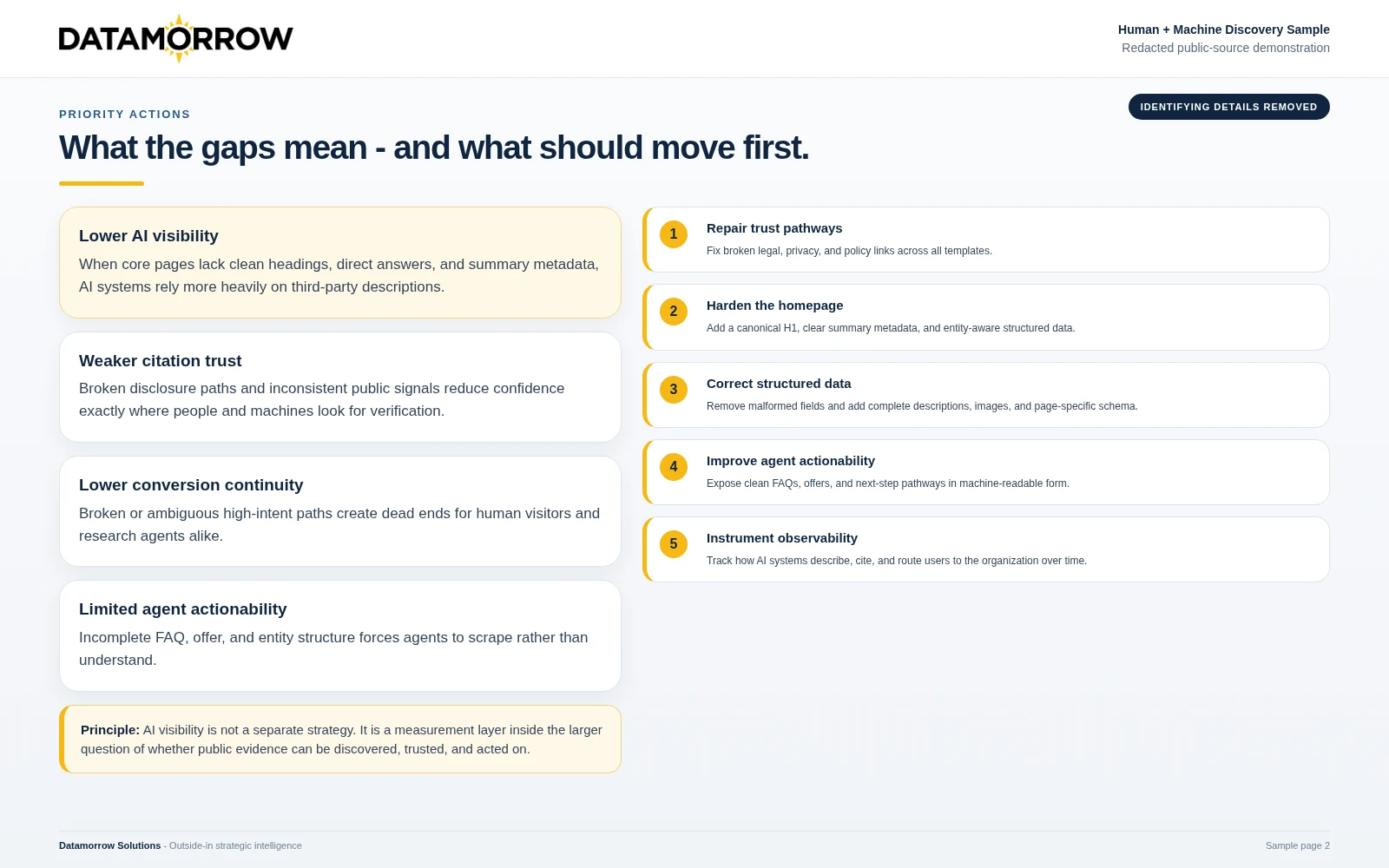Viewport: 1389px width, 868px height.
Task: Click the Identifying Details Removed badge
Action: (1228, 107)
